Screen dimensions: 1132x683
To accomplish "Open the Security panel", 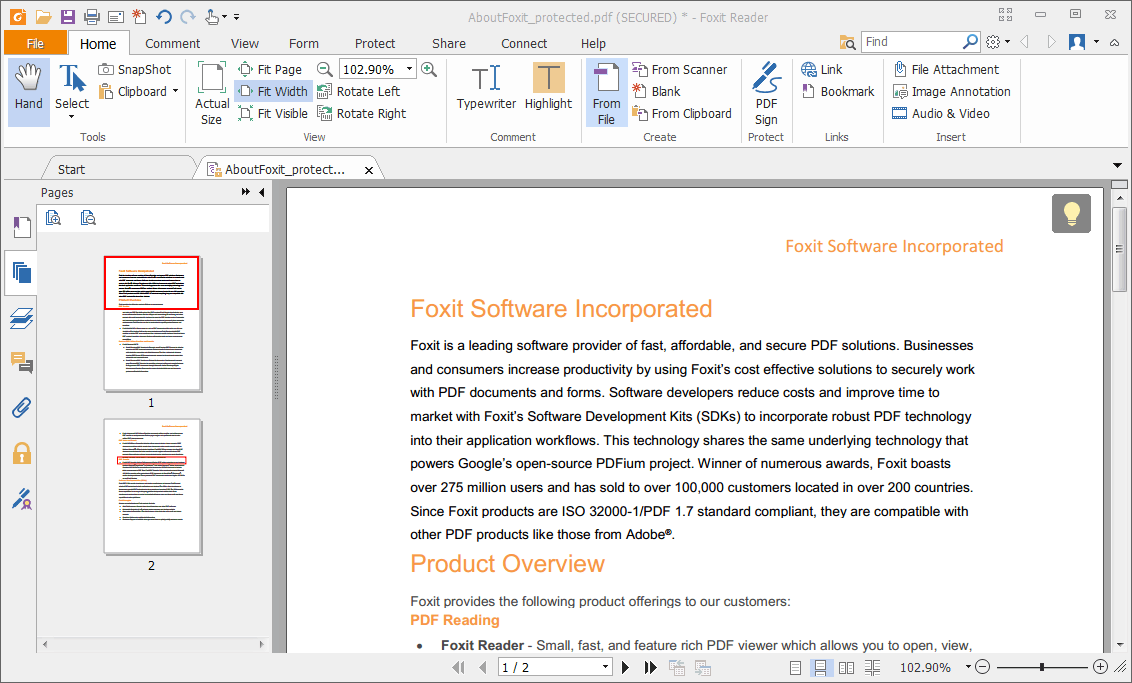I will click(21, 452).
